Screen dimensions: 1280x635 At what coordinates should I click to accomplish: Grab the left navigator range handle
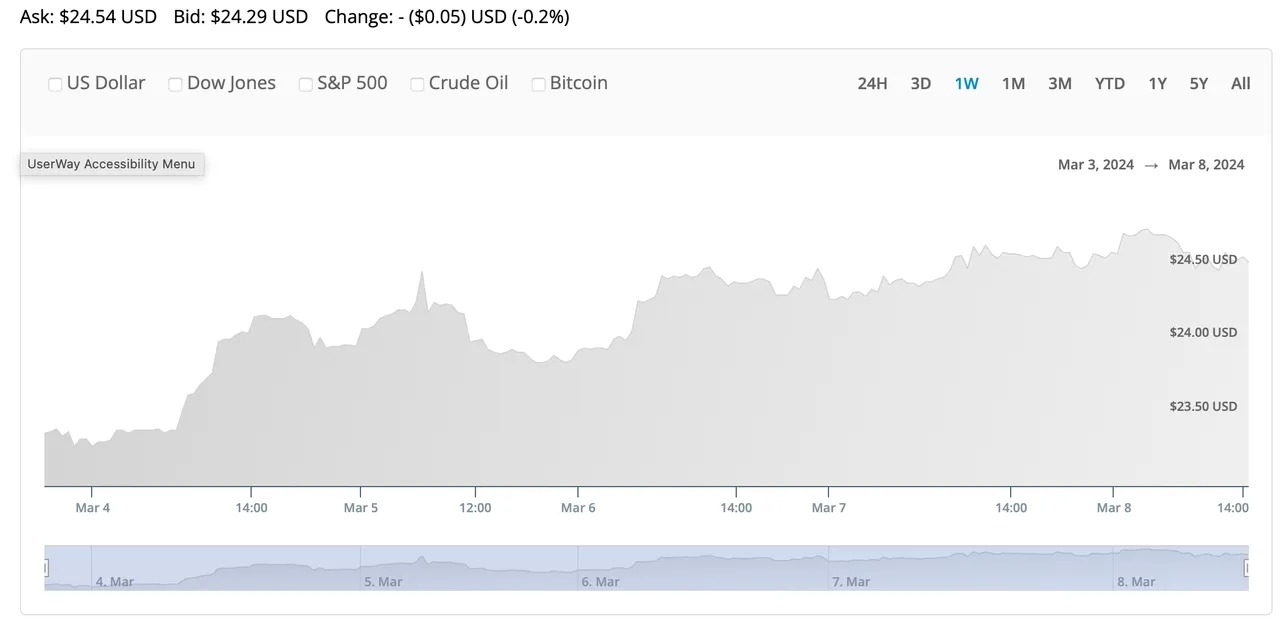tap(44, 568)
